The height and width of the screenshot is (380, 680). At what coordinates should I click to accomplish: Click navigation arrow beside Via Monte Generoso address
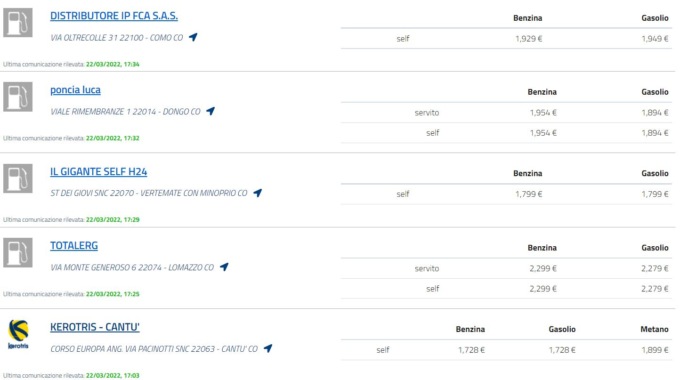tap(224, 267)
